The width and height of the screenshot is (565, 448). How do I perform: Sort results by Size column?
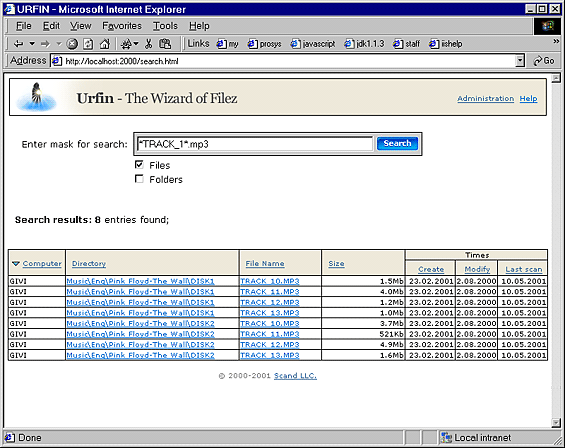point(336,263)
